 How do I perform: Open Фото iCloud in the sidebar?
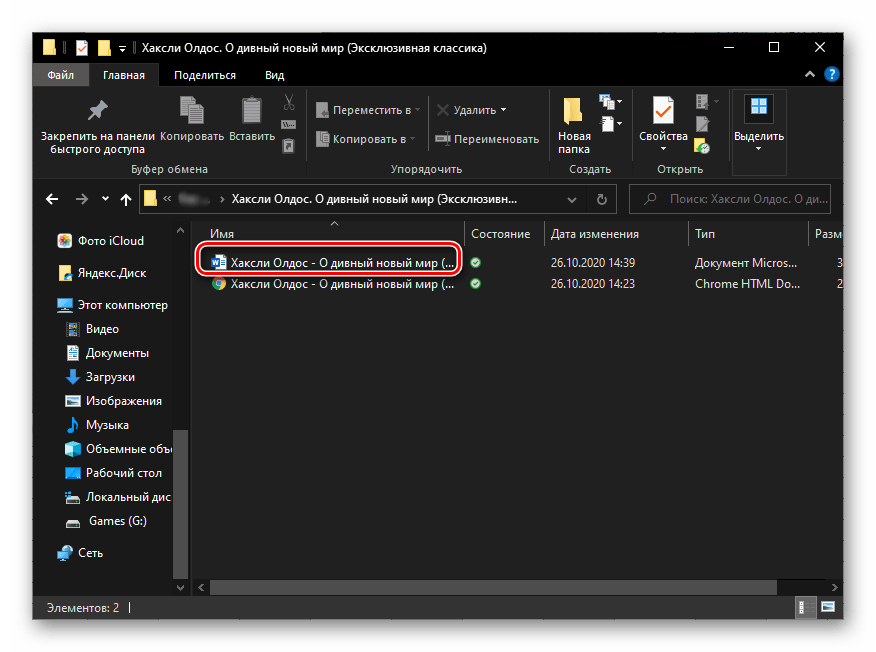101,241
